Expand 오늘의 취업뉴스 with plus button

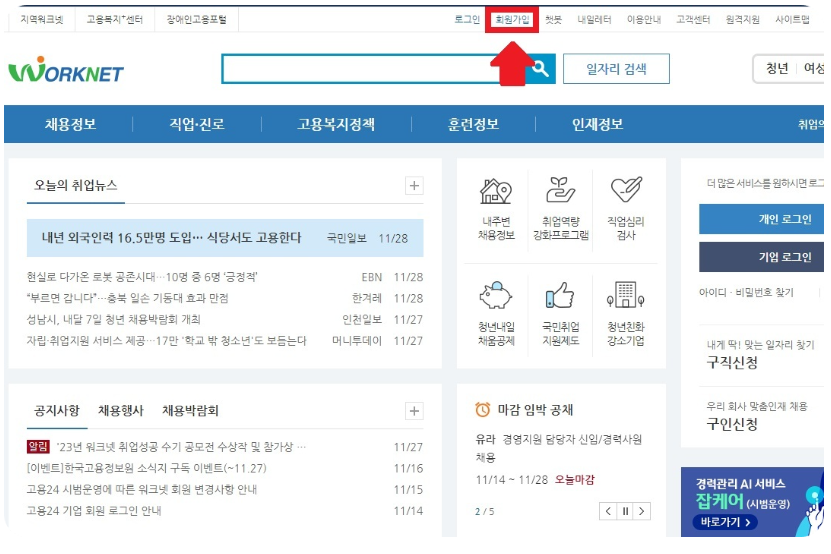point(414,186)
